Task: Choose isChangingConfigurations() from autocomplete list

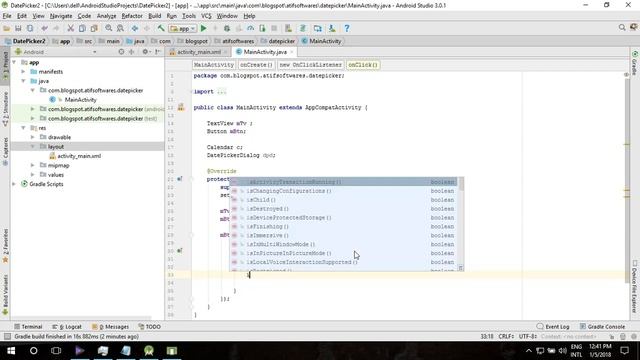Action: tap(343, 191)
